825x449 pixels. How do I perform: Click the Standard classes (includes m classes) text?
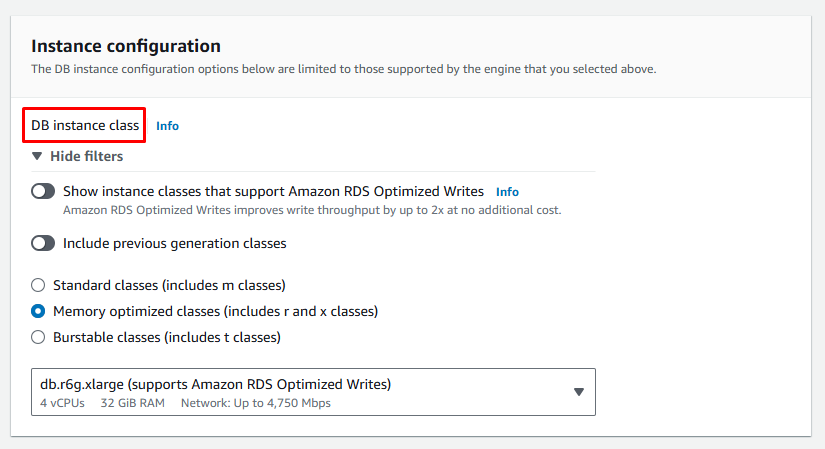click(x=169, y=285)
